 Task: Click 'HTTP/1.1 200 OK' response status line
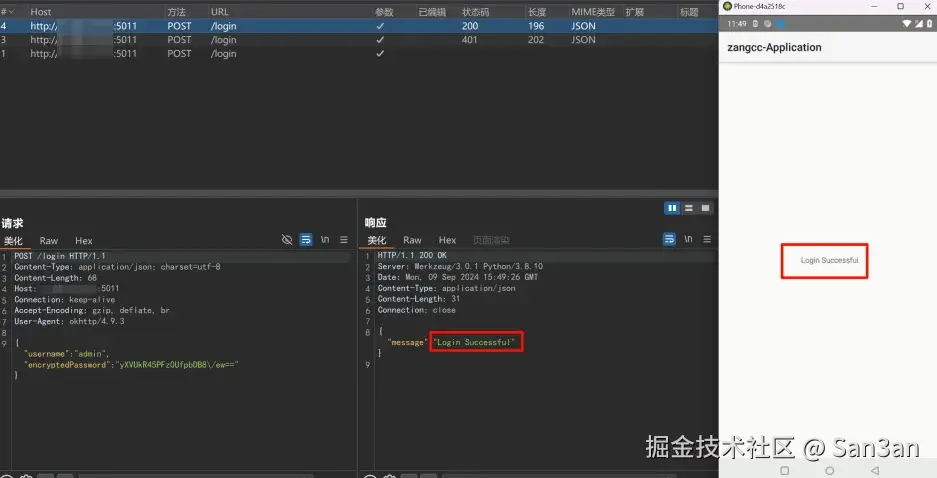[x=412, y=255]
